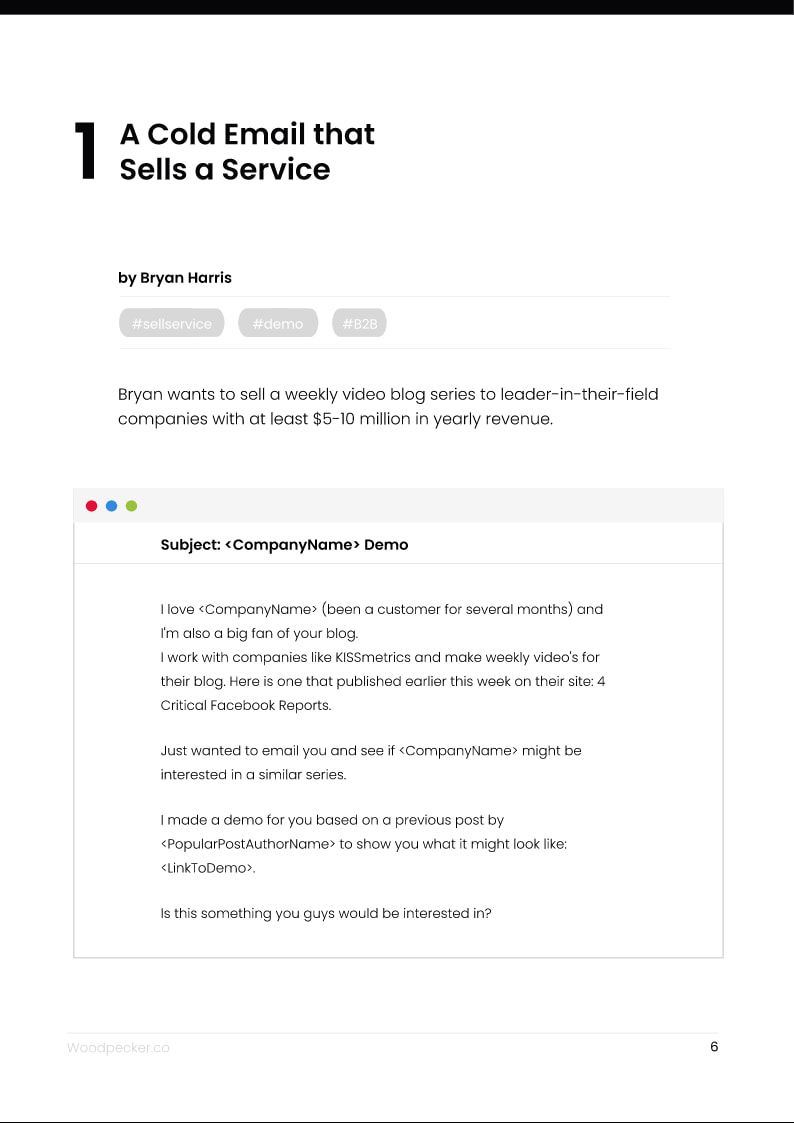Click the intro paragraph starting 'Bryan wants to sell'
Image resolution: width=794 pixels, height=1123 pixels.
388,406
